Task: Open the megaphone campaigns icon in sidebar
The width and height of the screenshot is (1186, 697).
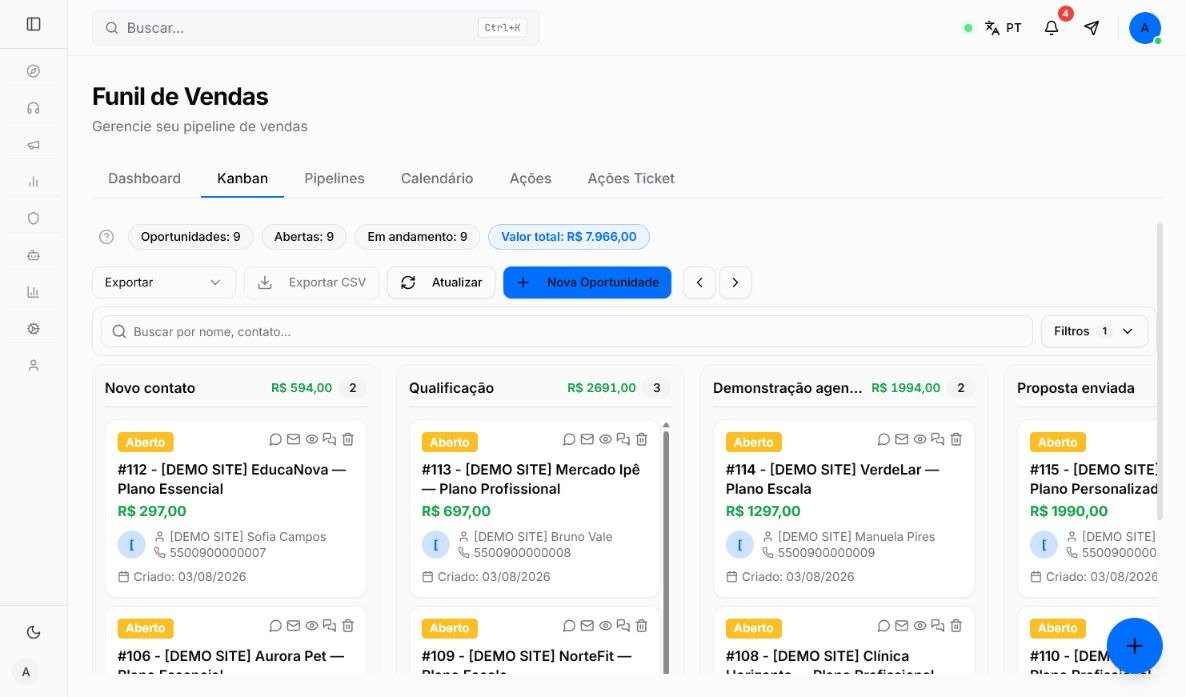Action: pos(33,145)
